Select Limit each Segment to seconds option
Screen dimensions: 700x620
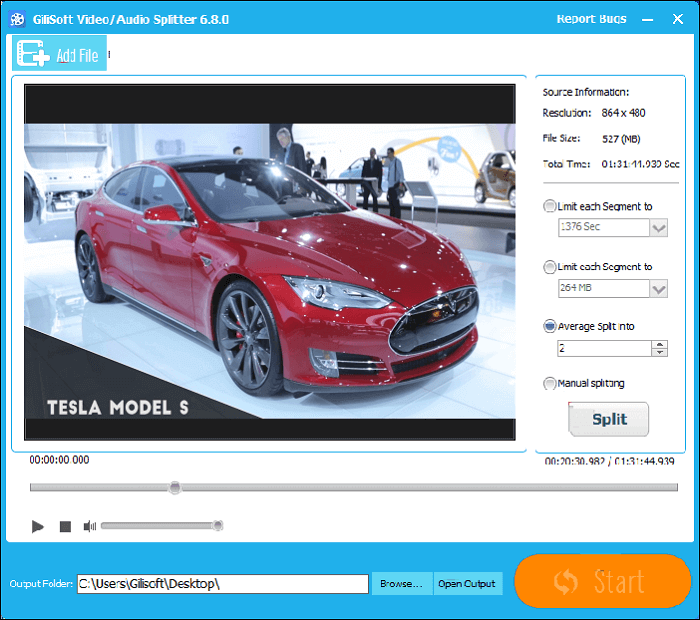click(x=550, y=207)
